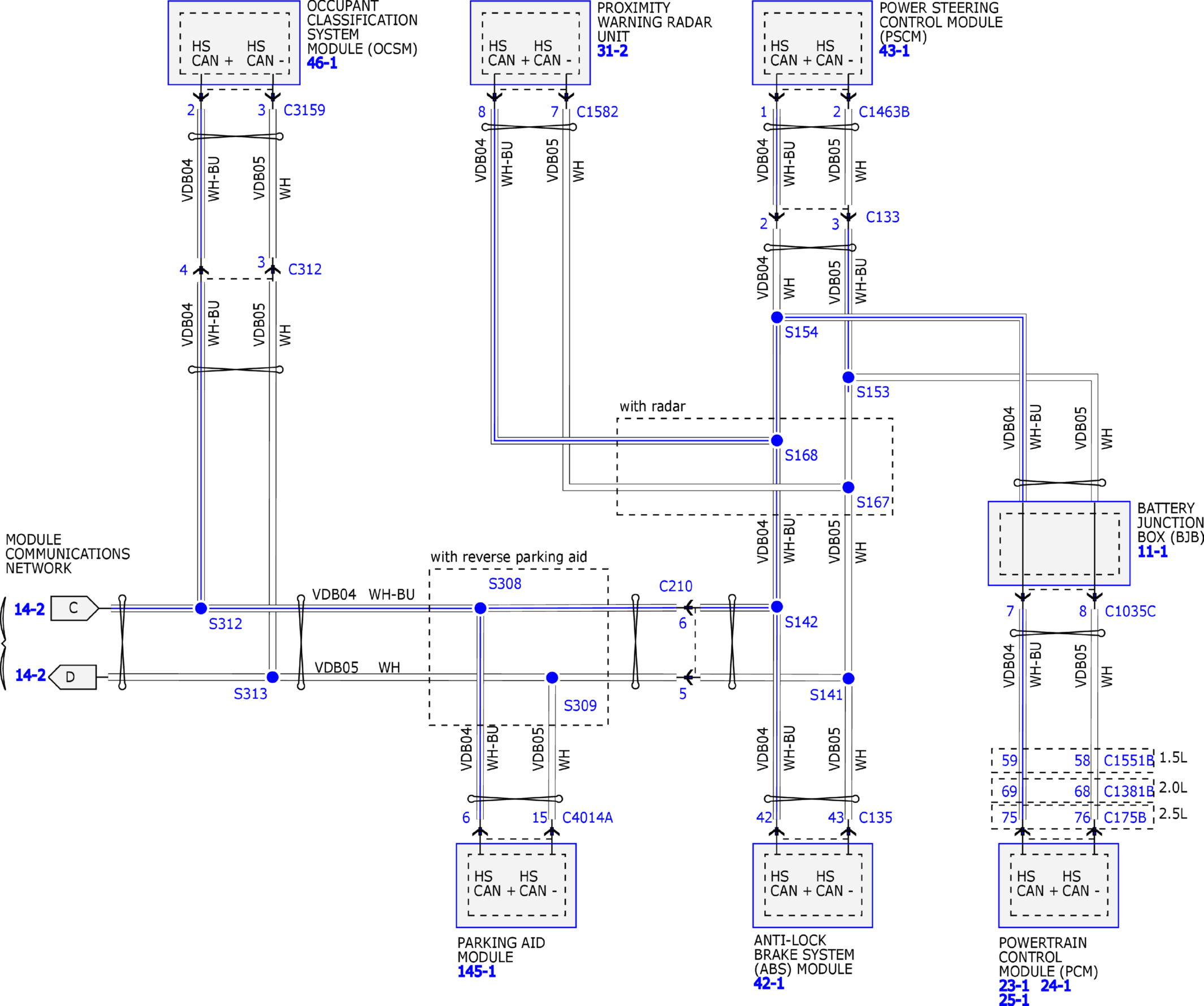Image resolution: width=1204 pixels, height=1006 pixels.
Task: Open the 24-1 PCM page link
Action: (x=1055, y=986)
